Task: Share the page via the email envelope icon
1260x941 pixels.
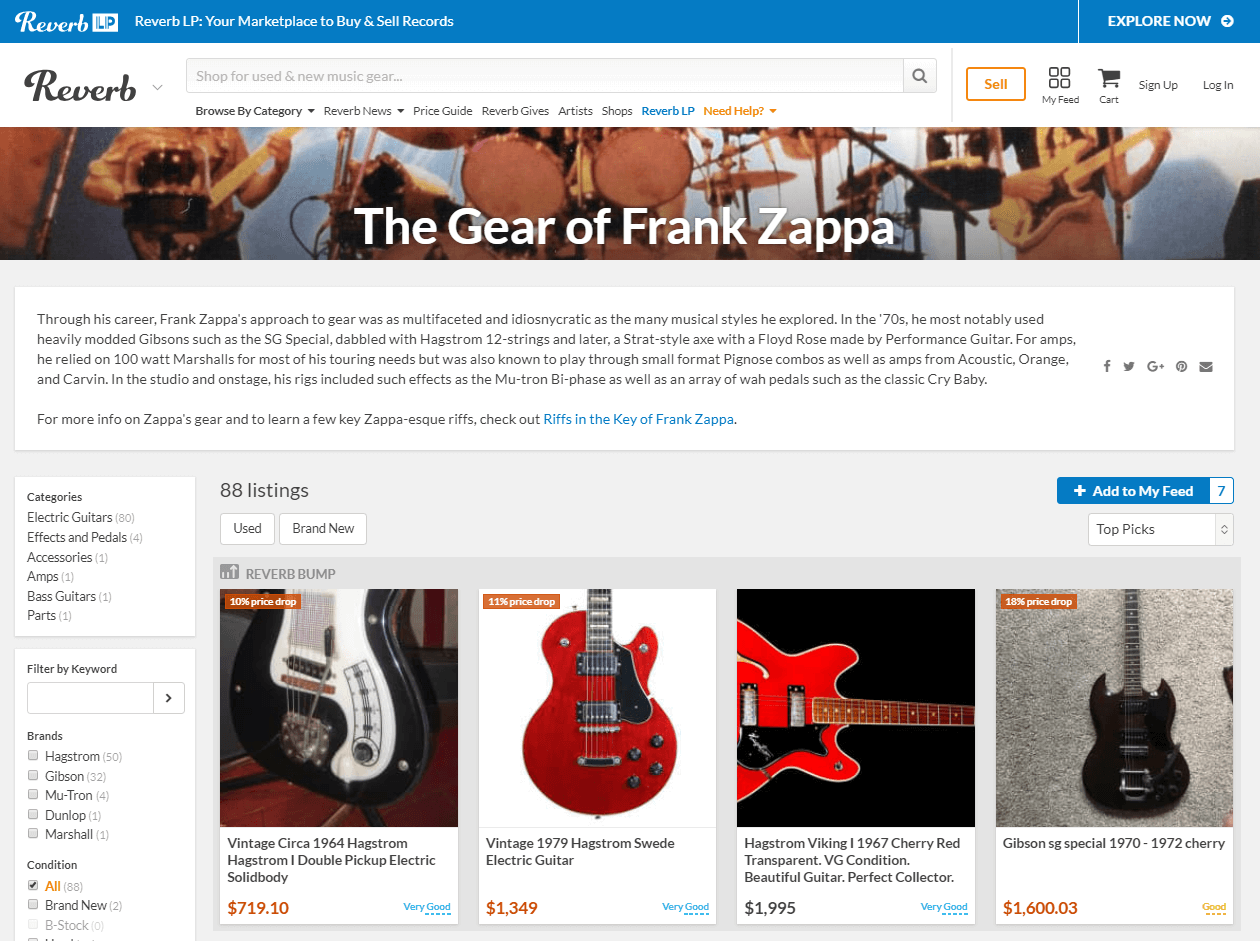Action: (x=1206, y=366)
